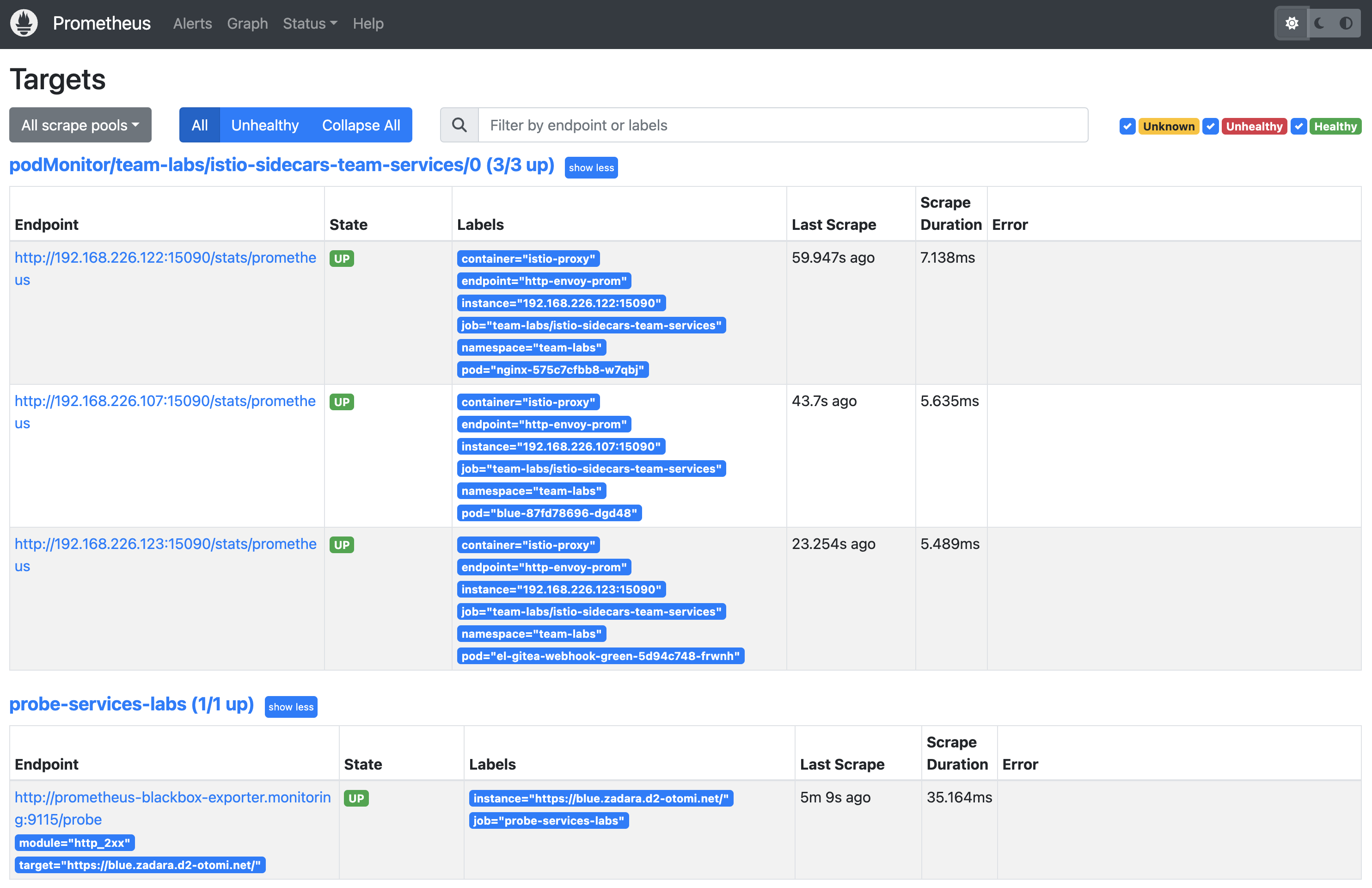Click "23.254s ago" last scrape value
The image size is (1372, 888).
833,544
